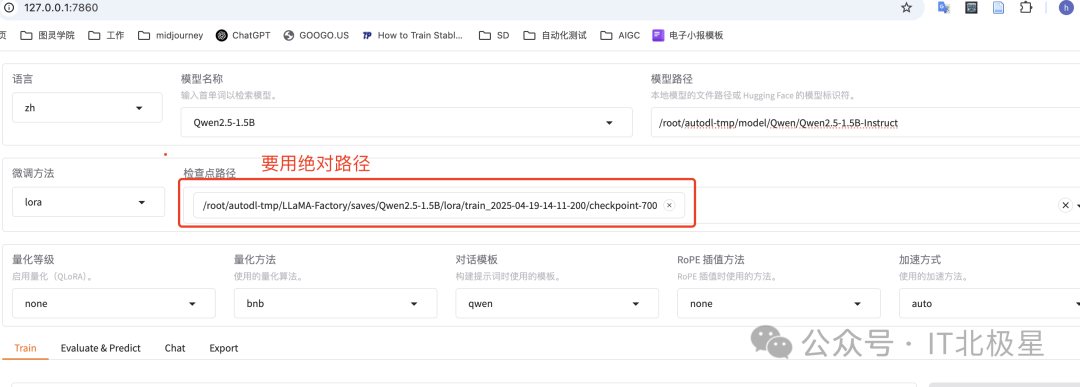Screen dimensions: 1080x387
Task: Click the dark square extension icon
Action: tap(972, 8)
